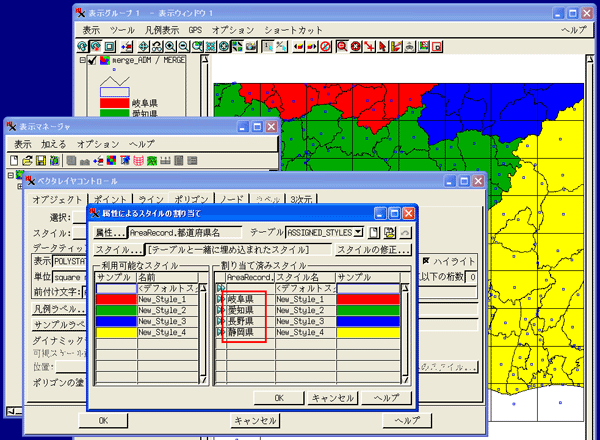Expand the top tree node in 表示マネージャ
600x440 pixels.
(x=12, y=175)
